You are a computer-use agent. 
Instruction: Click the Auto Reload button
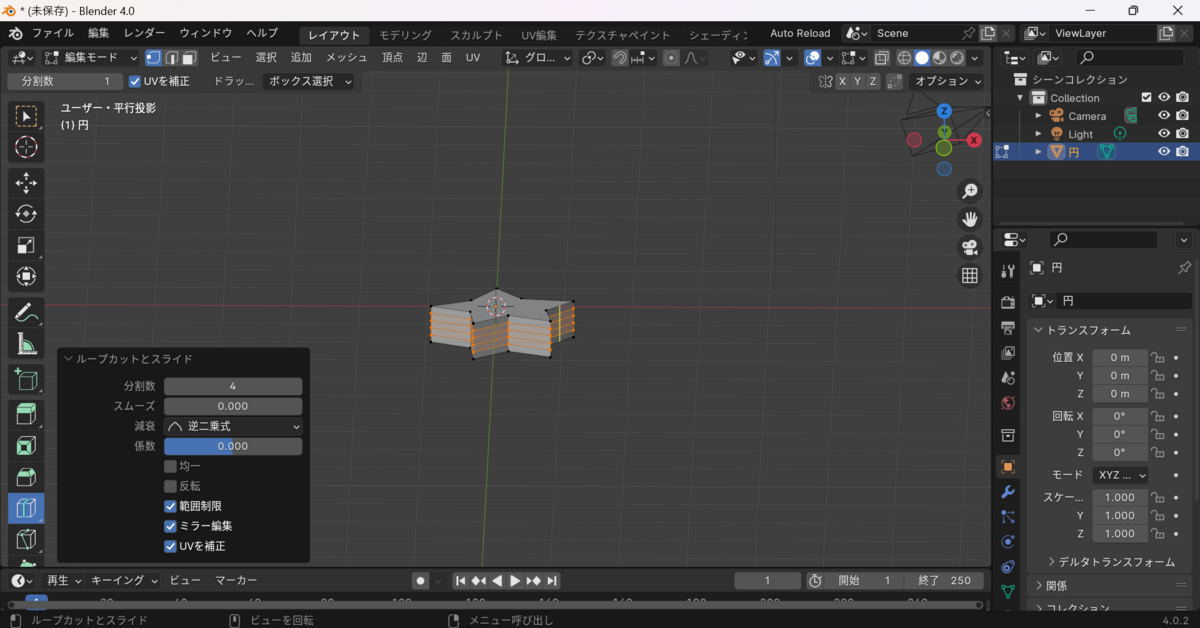coord(800,33)
